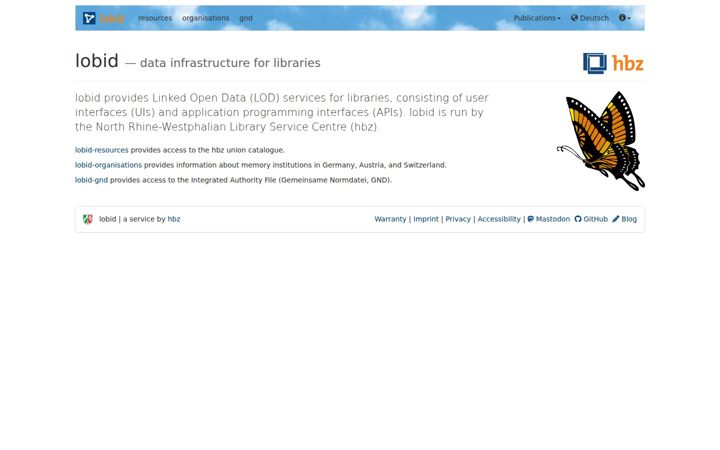The image size is (720, 450).
Task: Switch language to Deutsch
Action: pyautogui.click(x=594, y=18)
